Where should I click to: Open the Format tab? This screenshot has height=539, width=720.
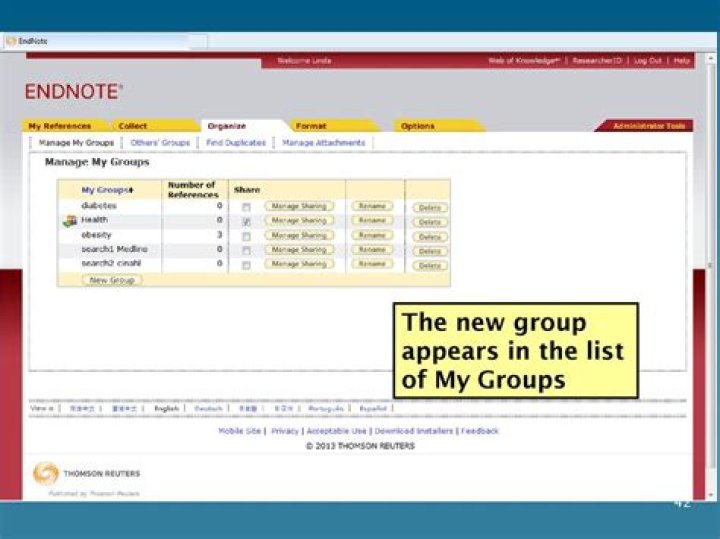click(x=311, y=126)
